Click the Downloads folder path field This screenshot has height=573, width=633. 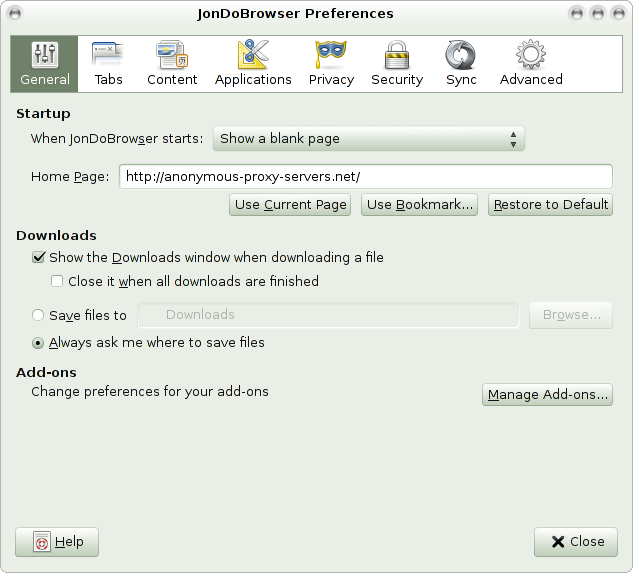(328, 315)
